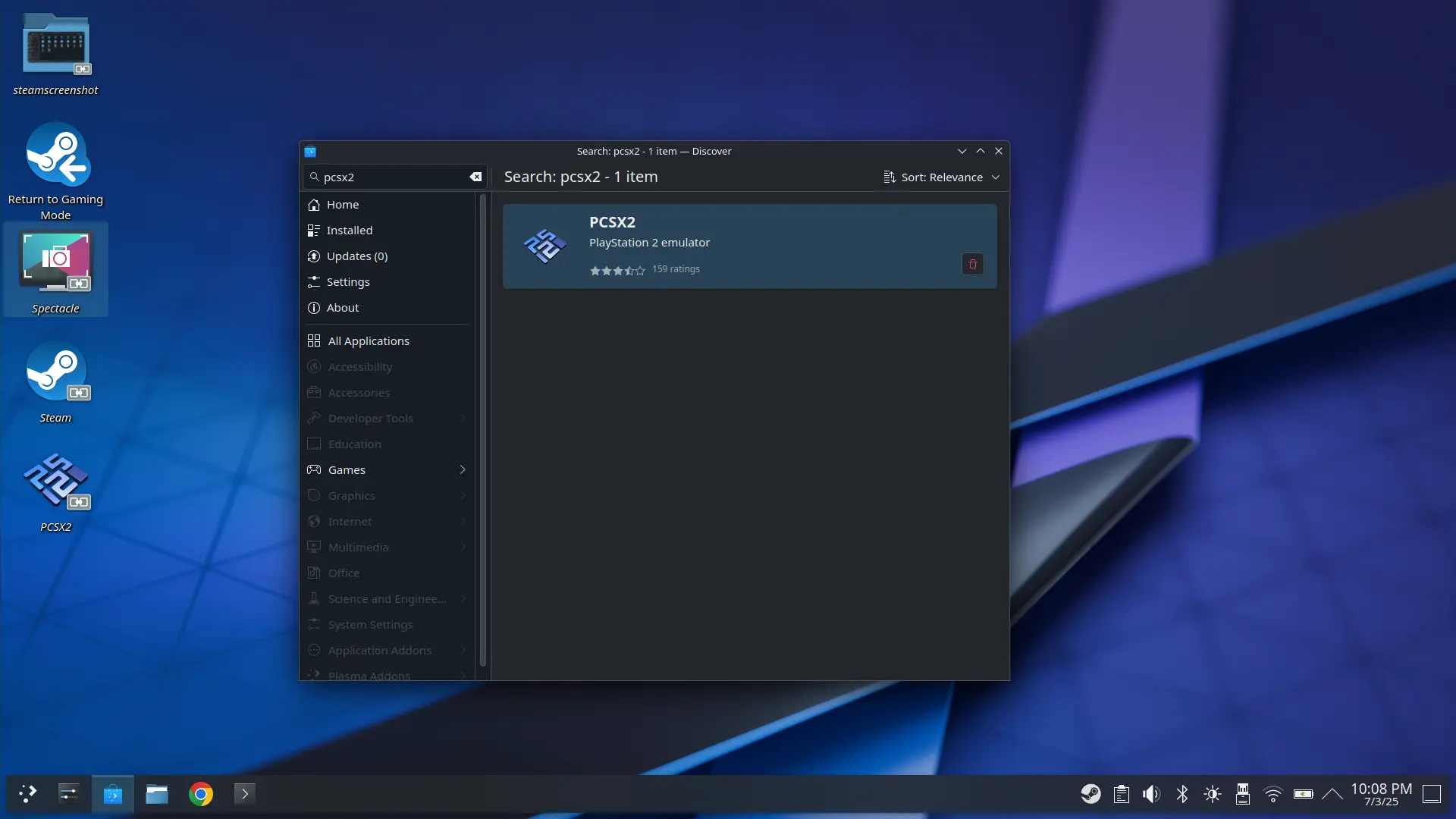Open the brightness tray icon
The width and height of the screenshot is (1456, 819).
point(1213,794)
